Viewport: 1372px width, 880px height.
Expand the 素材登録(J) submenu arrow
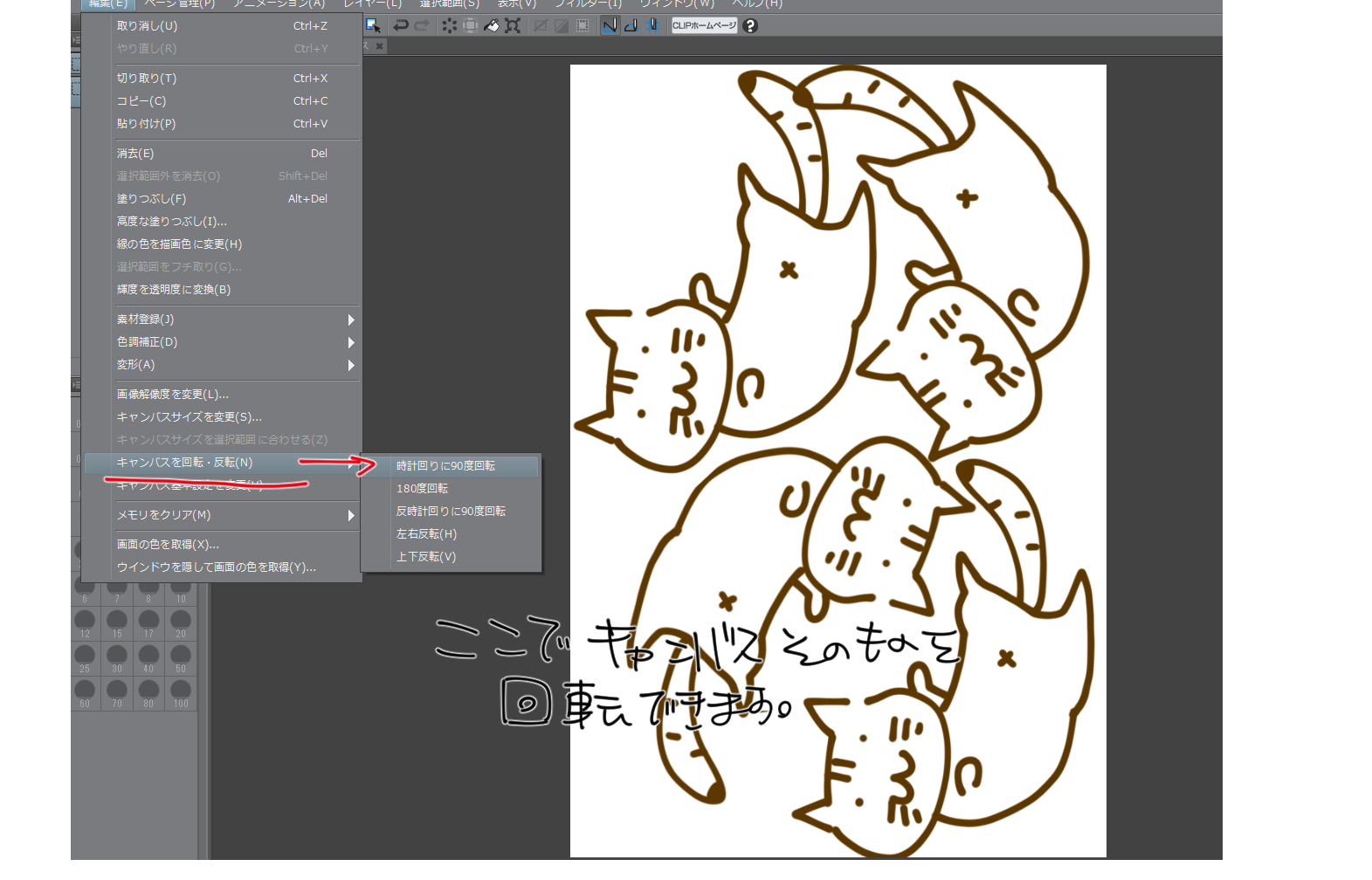click(351, 320)
